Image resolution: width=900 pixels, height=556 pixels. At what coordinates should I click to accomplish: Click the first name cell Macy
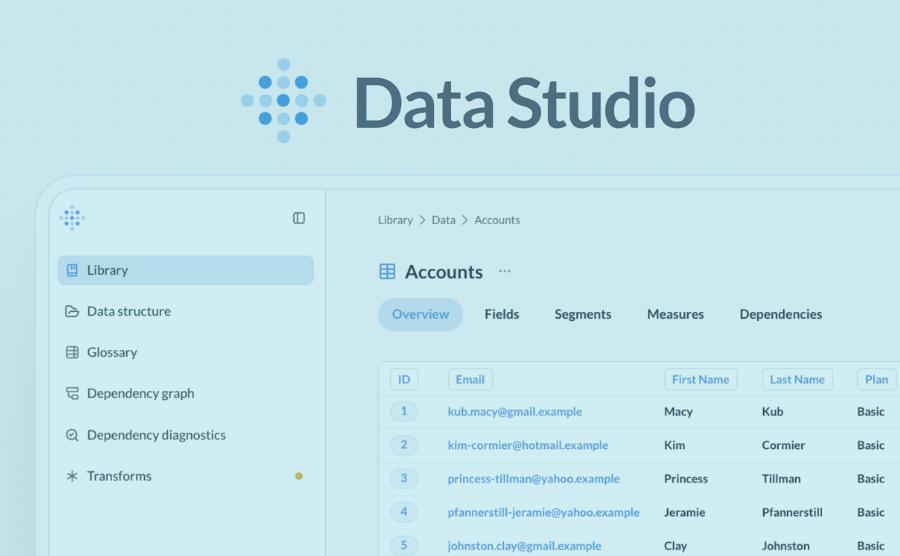[678, 411]
